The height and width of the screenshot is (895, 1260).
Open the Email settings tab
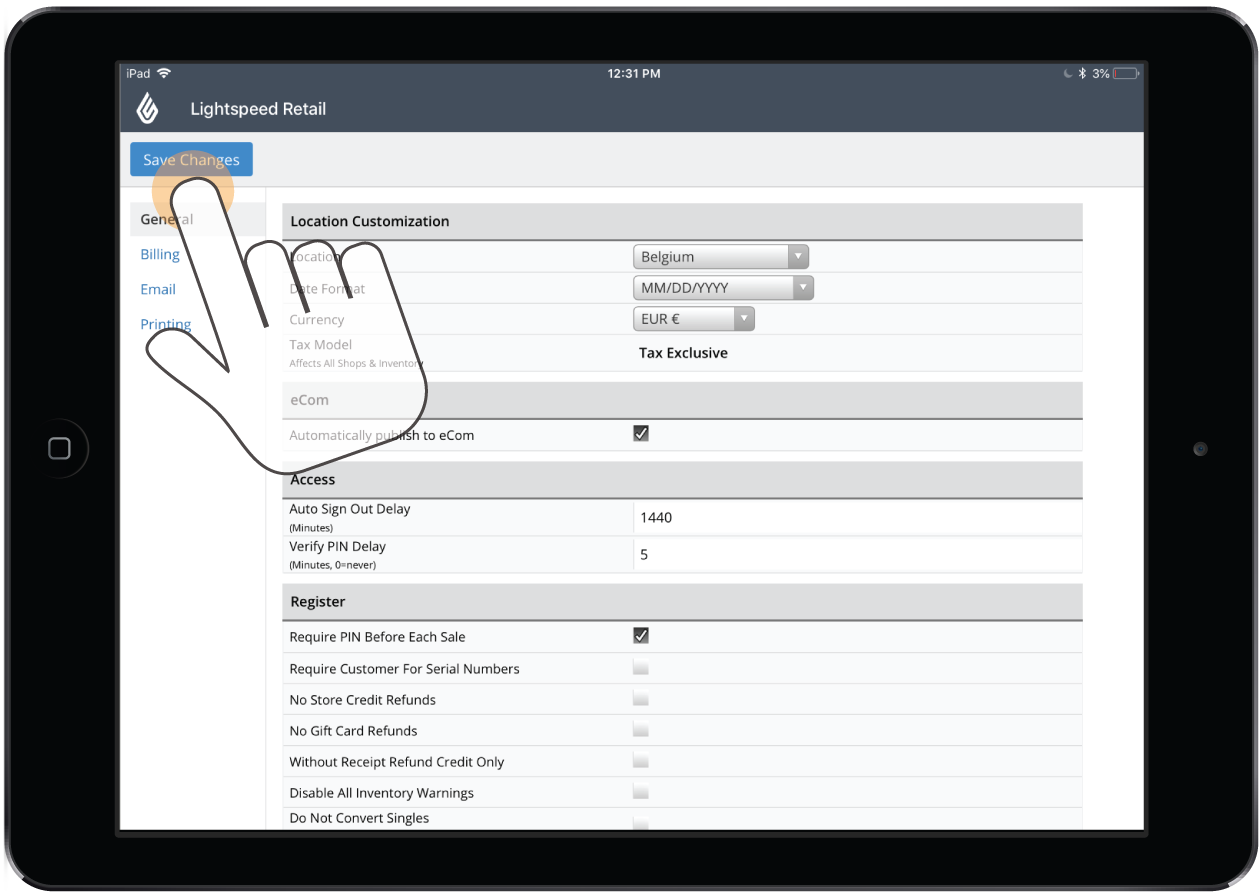click(x=158, y=289)
